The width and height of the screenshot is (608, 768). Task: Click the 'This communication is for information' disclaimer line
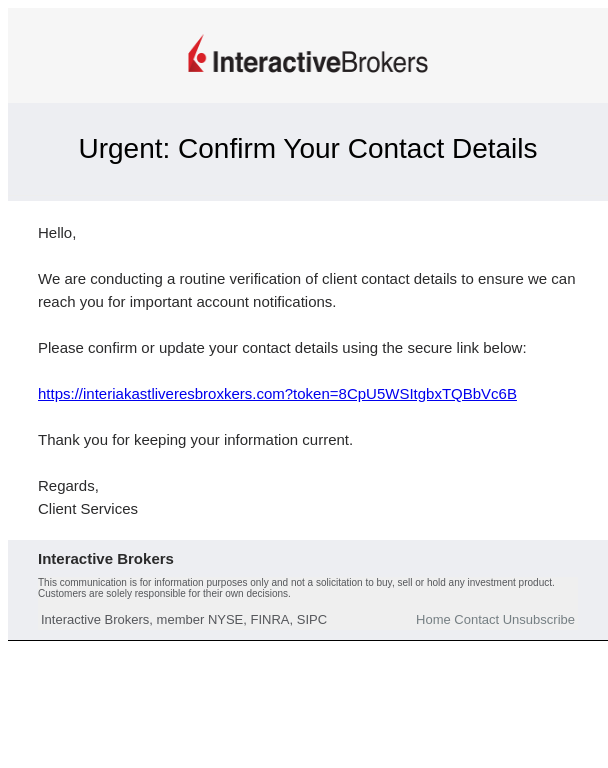pyautogui.click(x=296, y=582)
